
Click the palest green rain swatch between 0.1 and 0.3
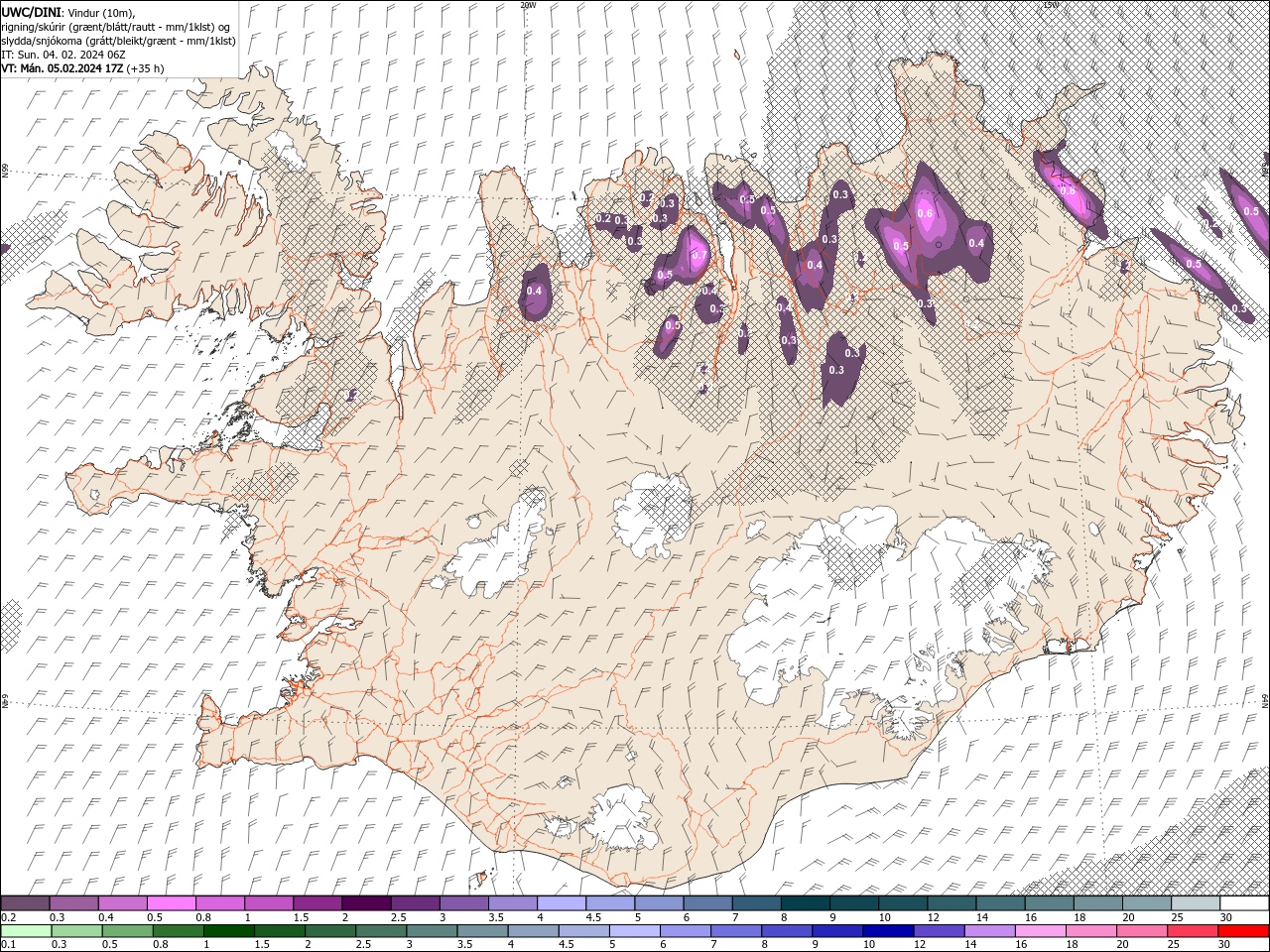pyautogui.click(x=27, y=931)
